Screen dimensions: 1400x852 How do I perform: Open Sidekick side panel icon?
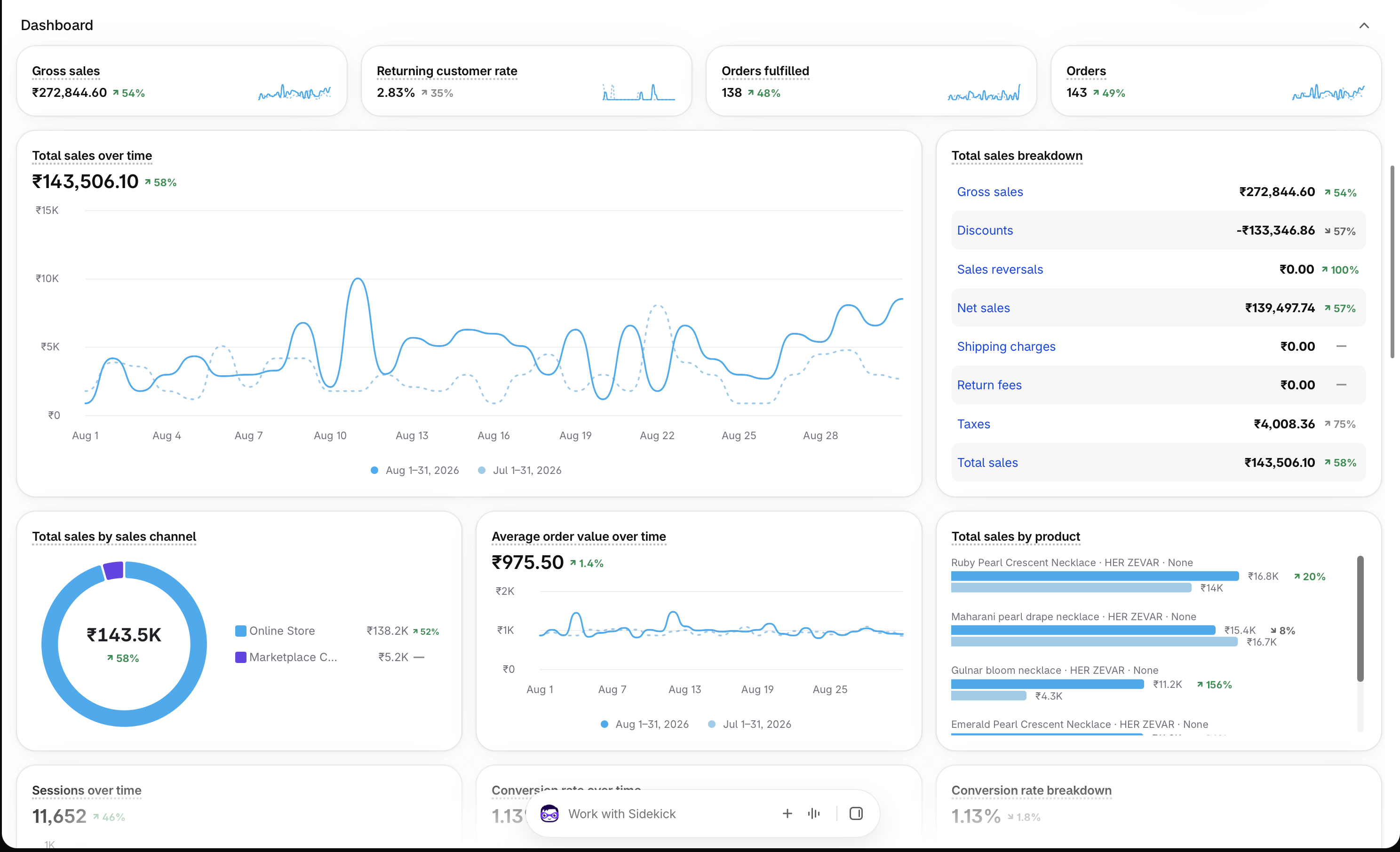(x=856, y=813)
